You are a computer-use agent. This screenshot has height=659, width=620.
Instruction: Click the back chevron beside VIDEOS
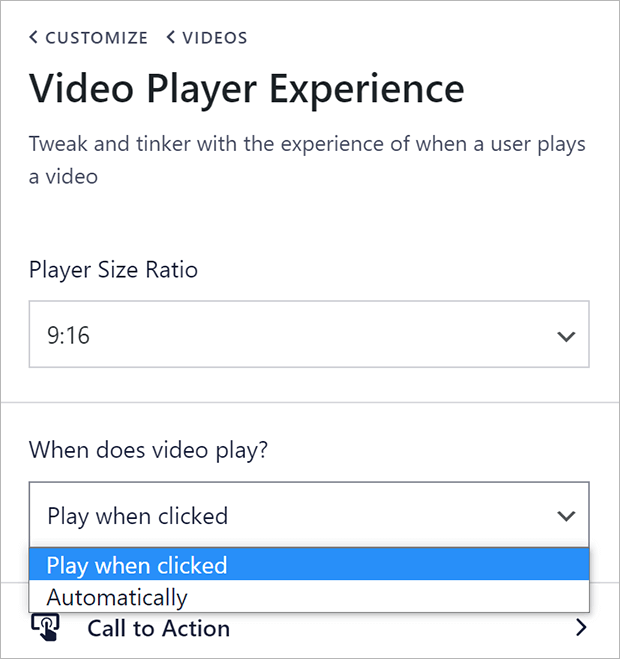pyautogui.click(x=170, y=37)
